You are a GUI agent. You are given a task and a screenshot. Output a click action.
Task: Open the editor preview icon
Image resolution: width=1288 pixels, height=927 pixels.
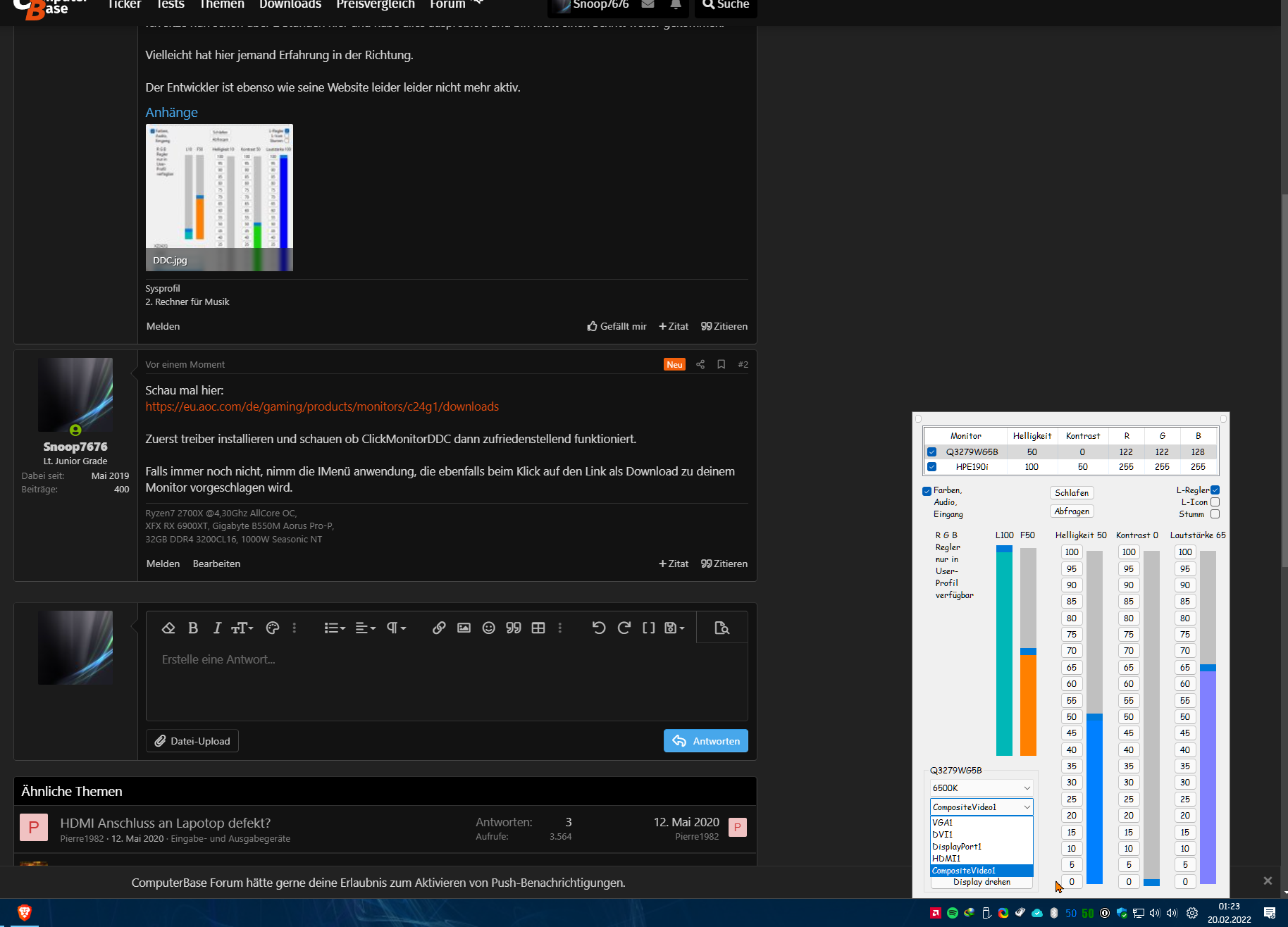coord(722,628)
